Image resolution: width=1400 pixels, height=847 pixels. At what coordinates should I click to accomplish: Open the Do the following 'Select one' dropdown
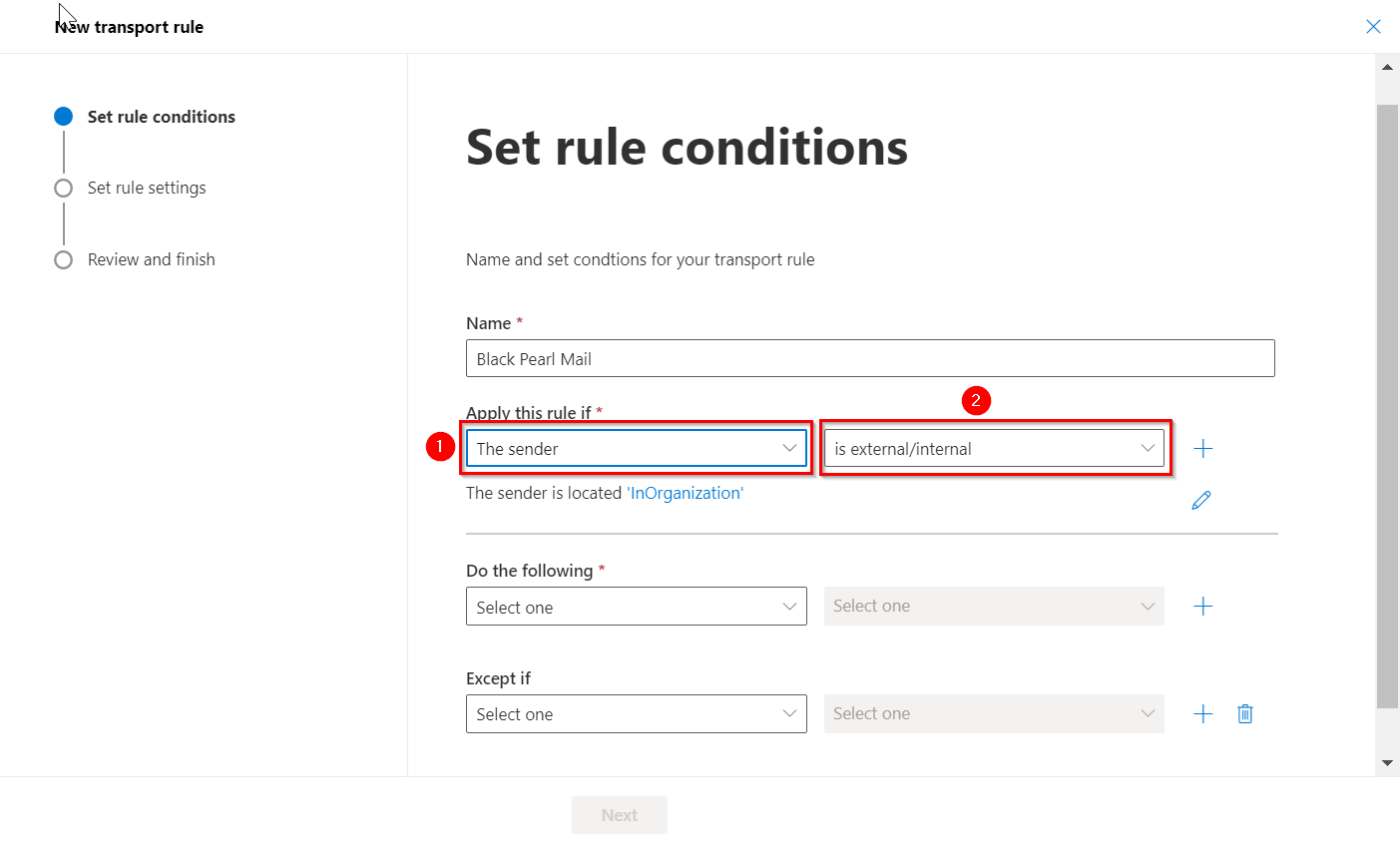click(x=636, y=607)
